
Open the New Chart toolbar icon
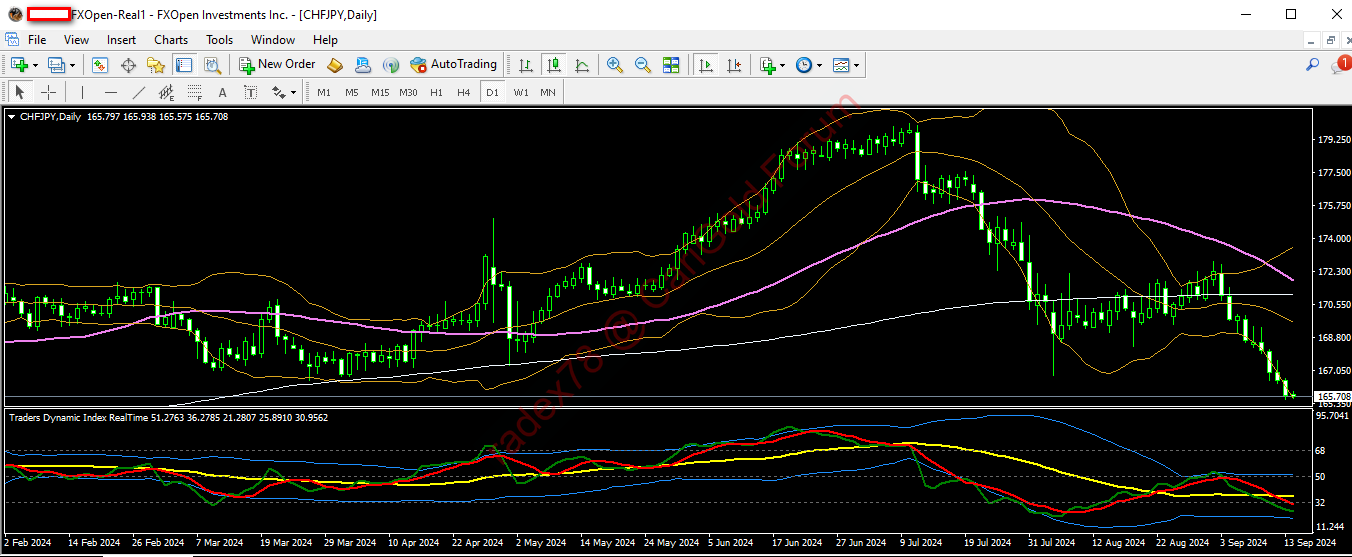pyautogui.click(x=19, y=65)
